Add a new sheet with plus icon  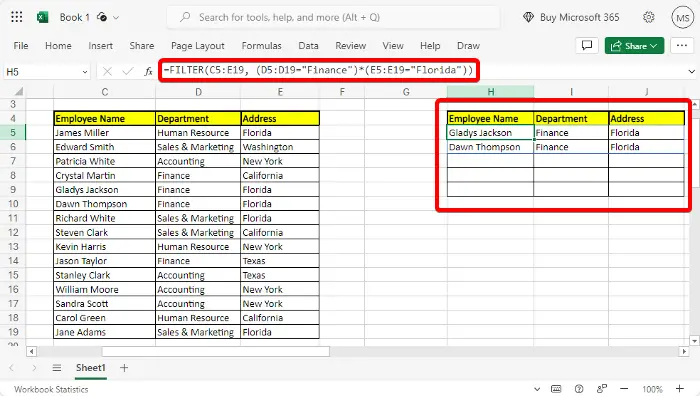[124, 368]
